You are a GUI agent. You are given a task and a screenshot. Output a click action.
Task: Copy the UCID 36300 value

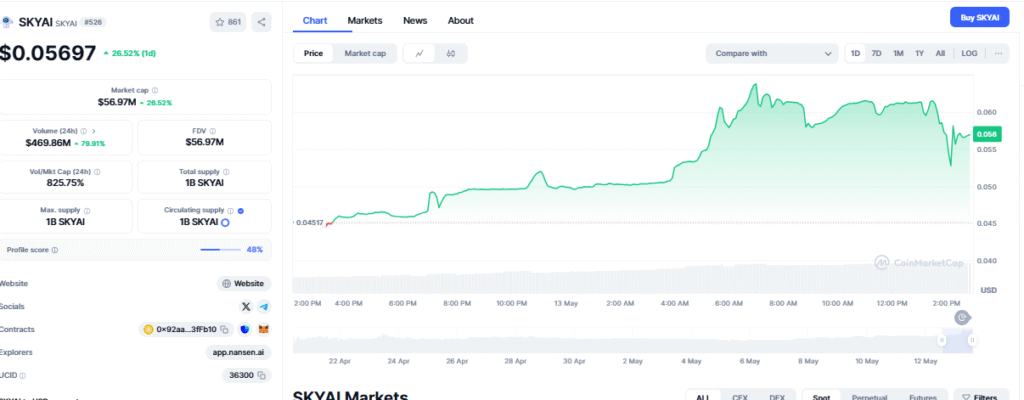[261, 375]
